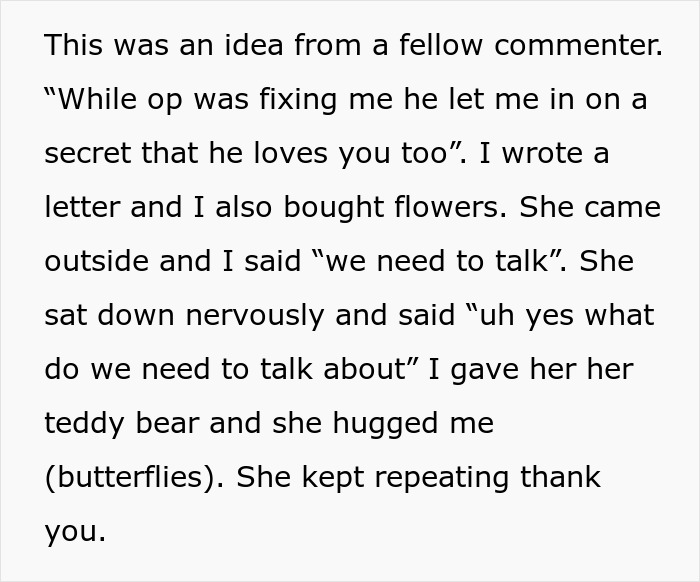
Task: Click the word "hugged"
Action: pos(389,424)
